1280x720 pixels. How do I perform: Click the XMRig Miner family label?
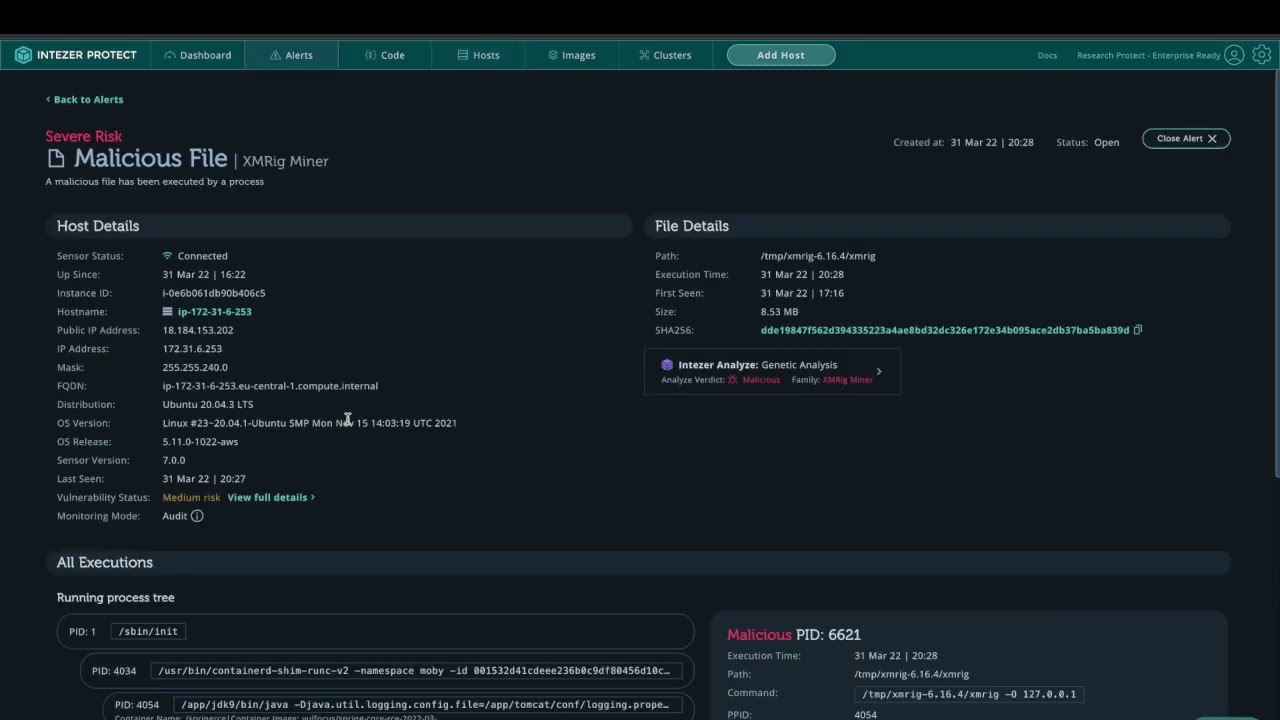(x=847, y=380)
